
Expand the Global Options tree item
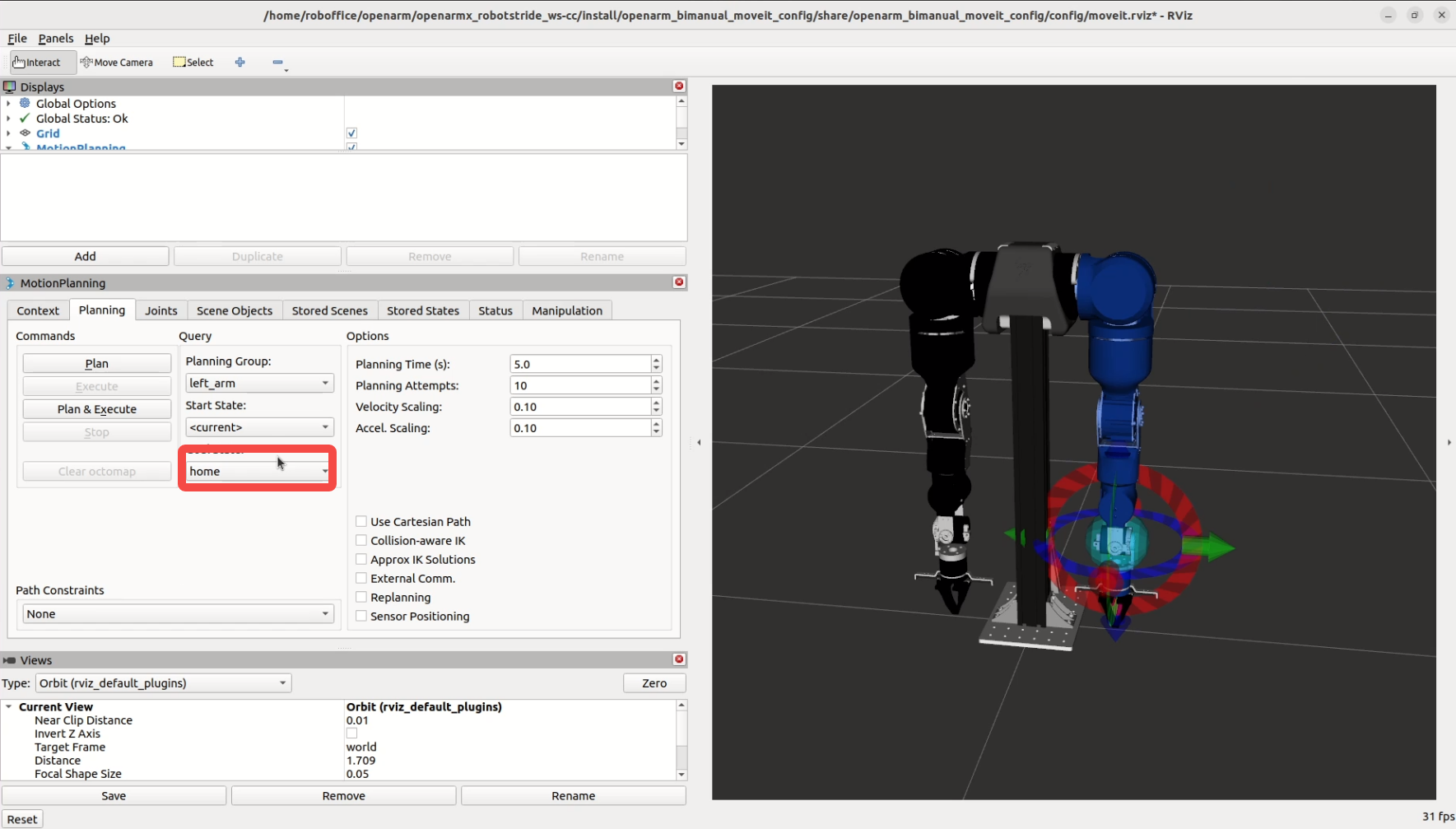[x=8, y=104]
